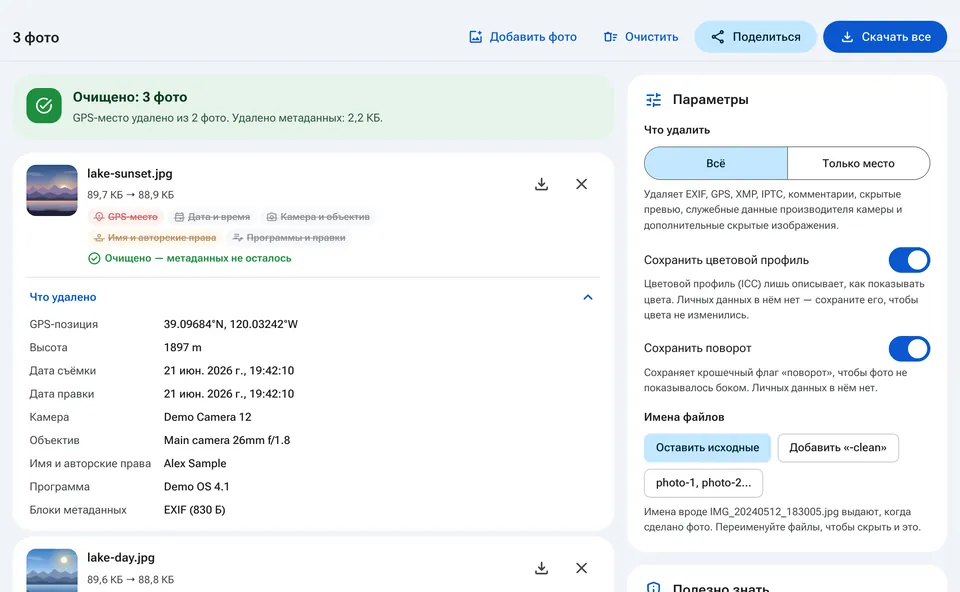Click the author value Alex Sample
The image size is (960, 592).
point(195,464)
